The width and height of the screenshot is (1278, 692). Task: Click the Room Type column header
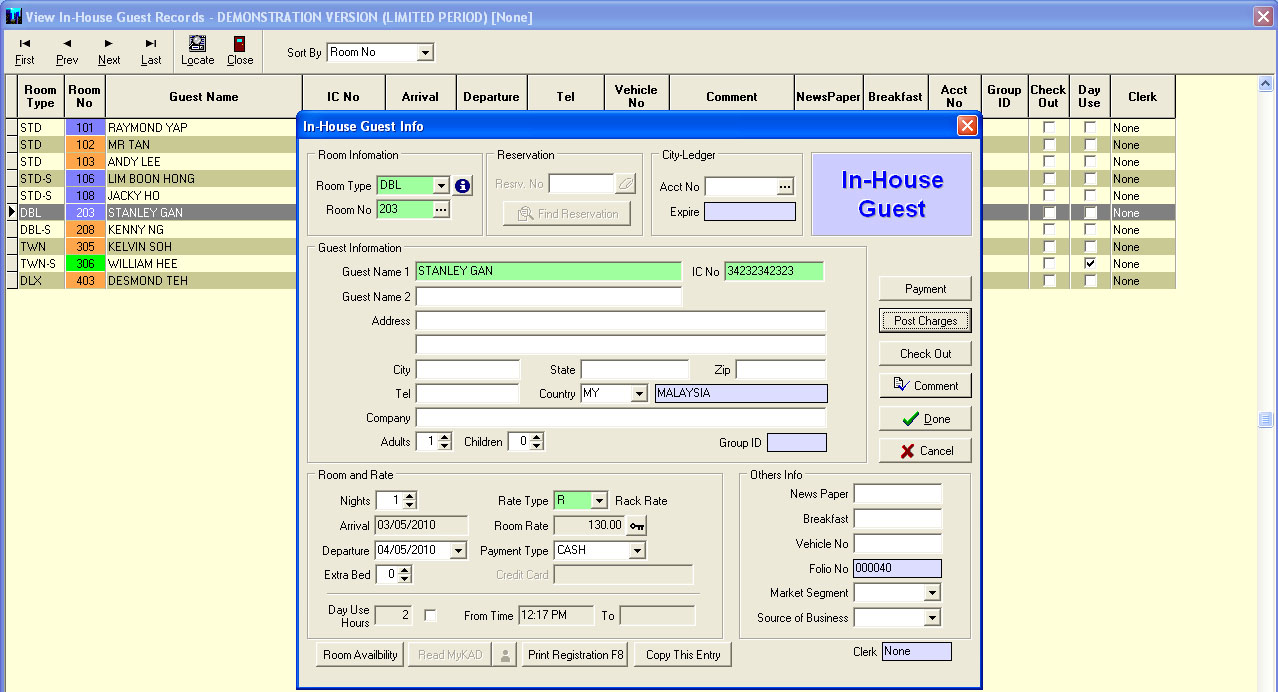(x=41, y=97)
